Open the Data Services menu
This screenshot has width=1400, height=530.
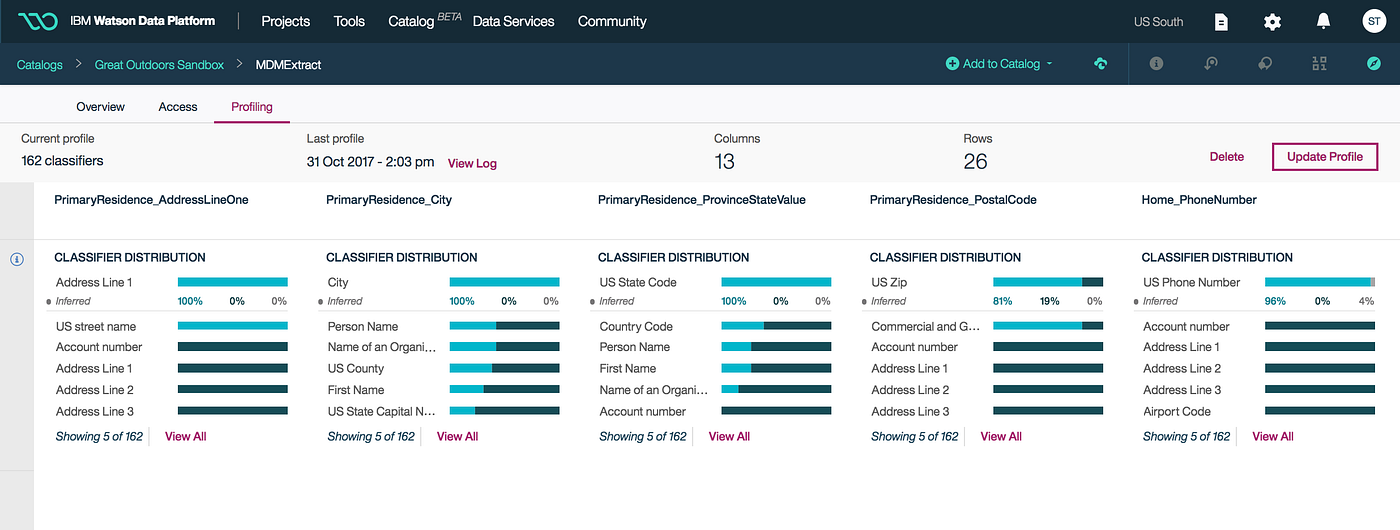coord(514,21)
